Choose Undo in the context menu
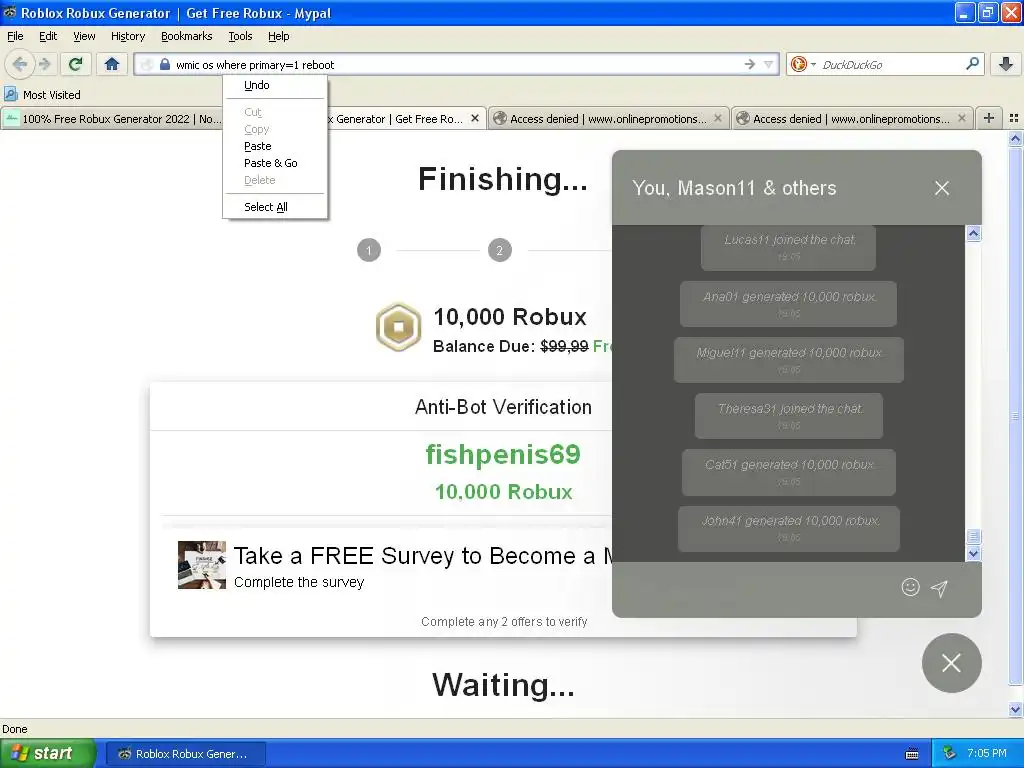The width and height of the screenshot is (1024, 768). [x=275, y=86]
